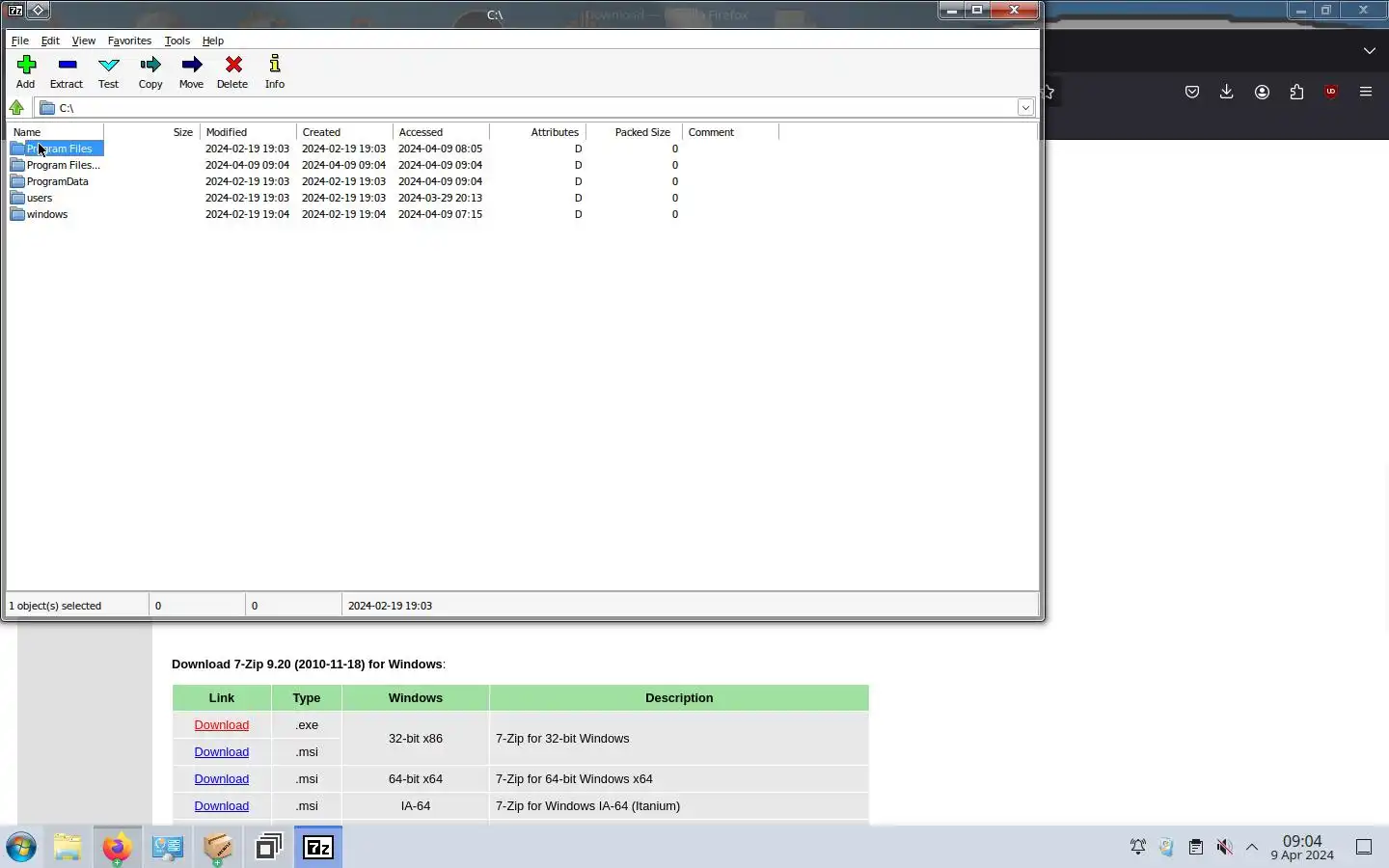Viewport: 1389px width, 868px height.
Task: Sort by Size column header
Action: click(151, 132)
